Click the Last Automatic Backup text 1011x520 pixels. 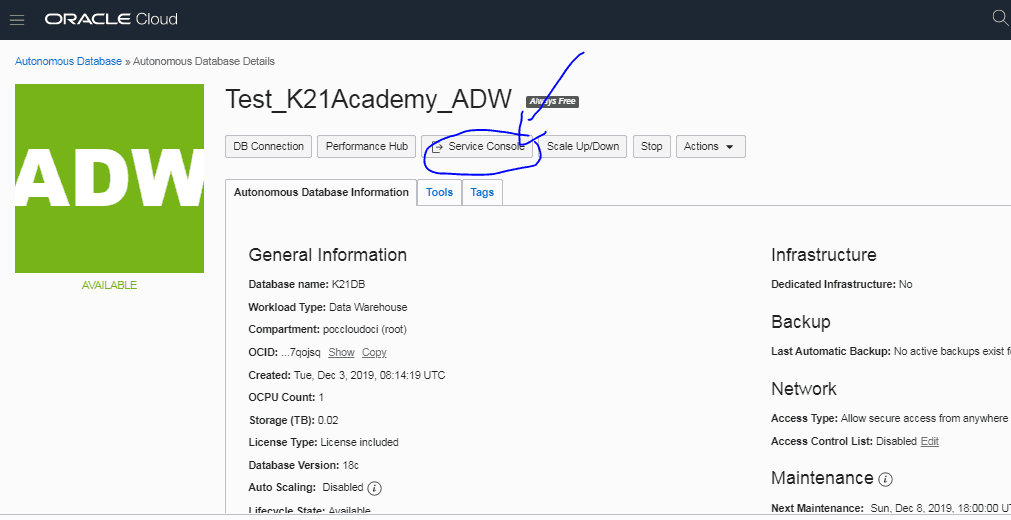tap(890, 352)
